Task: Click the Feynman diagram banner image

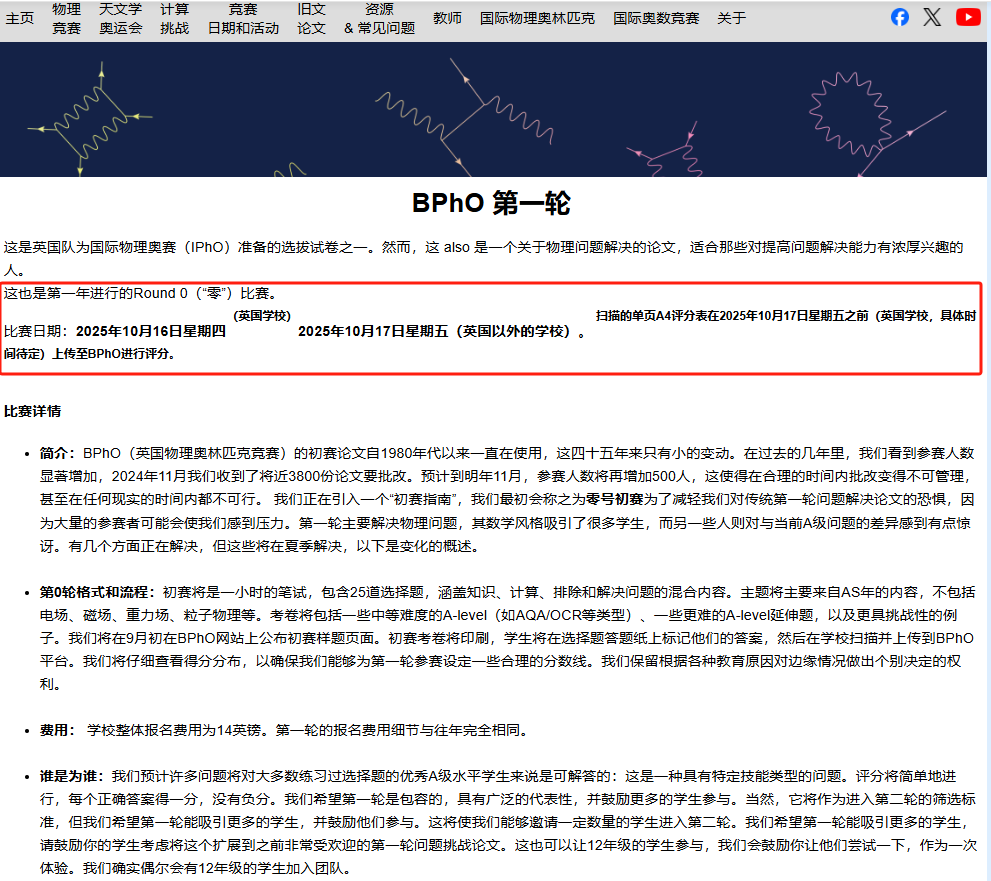Action: (x=493, y=109)
